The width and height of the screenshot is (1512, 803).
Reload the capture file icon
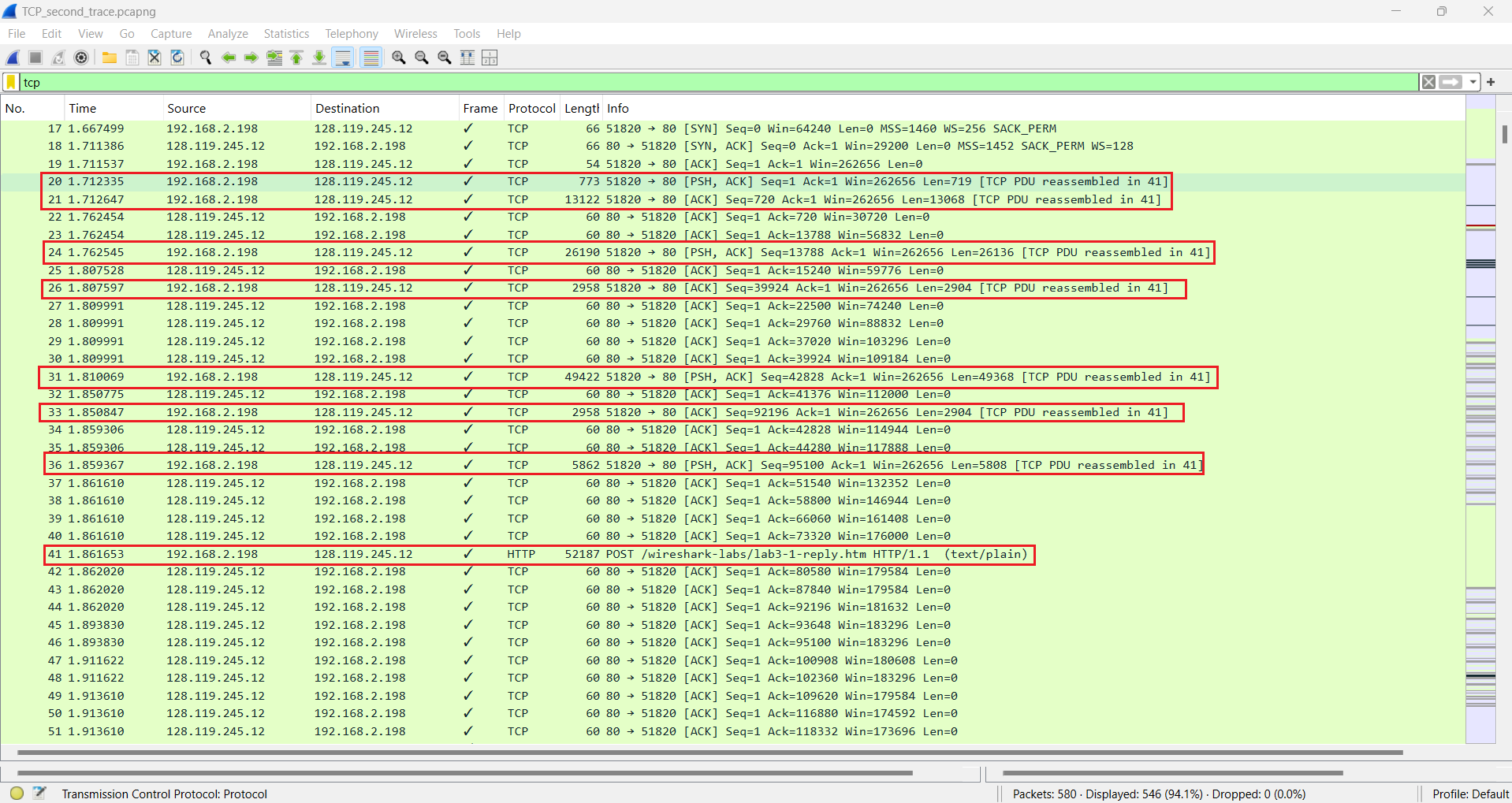coord(177,58)
